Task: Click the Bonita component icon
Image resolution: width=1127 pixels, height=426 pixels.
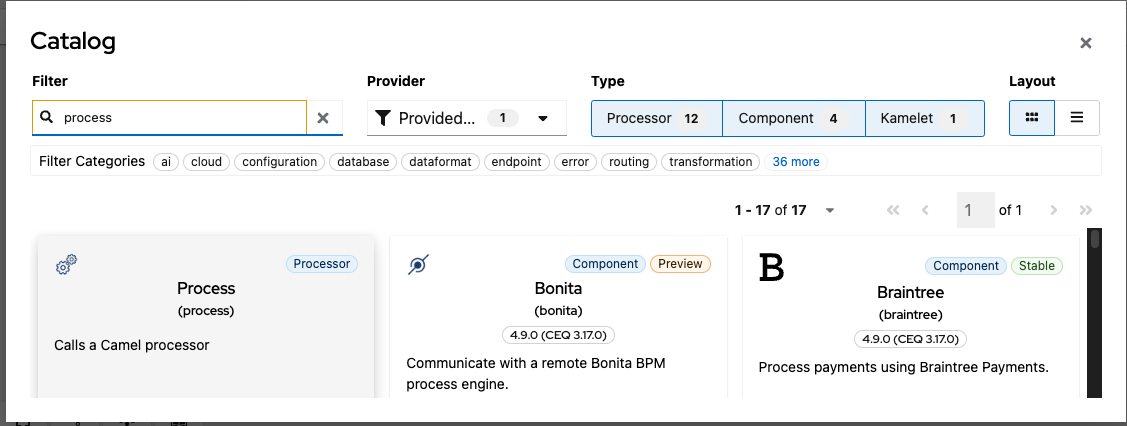Action: click(419, 265)
